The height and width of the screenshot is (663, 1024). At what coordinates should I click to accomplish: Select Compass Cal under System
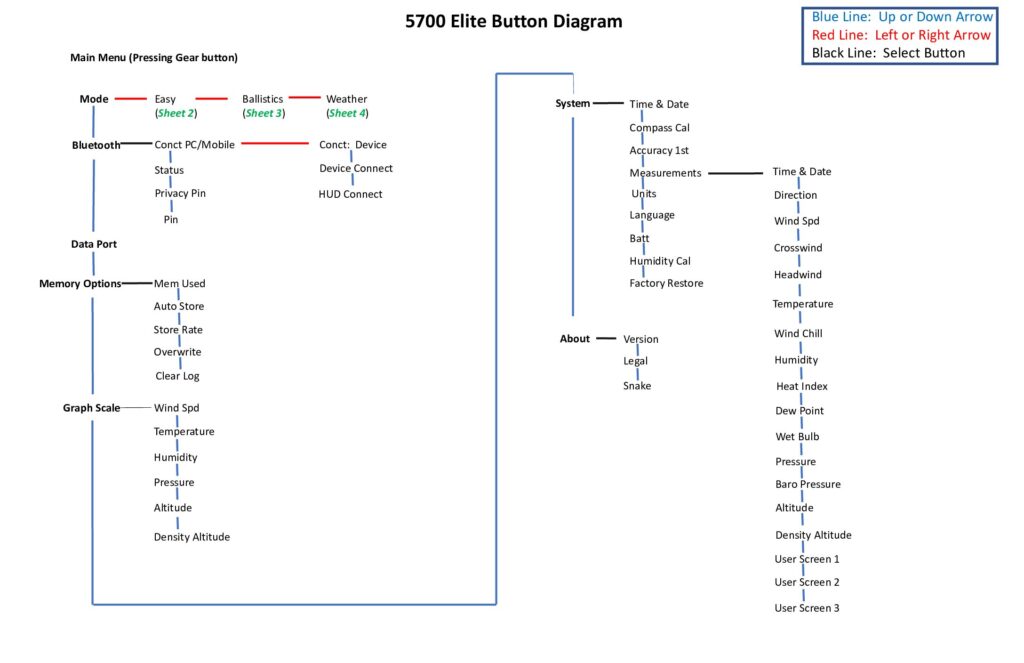(x=659, y=128)
